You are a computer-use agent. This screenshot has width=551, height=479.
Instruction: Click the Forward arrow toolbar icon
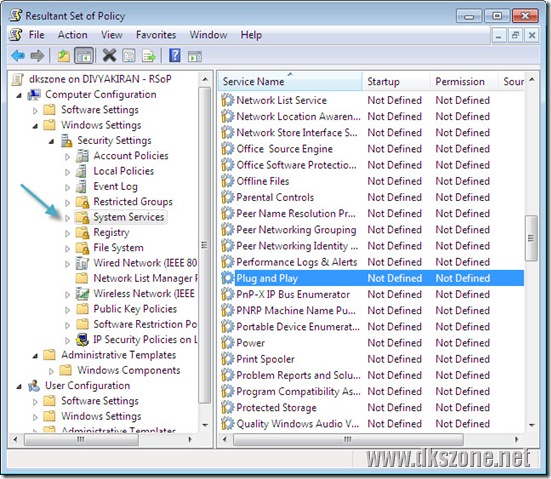pyautogui.click(x=37, y=56)
